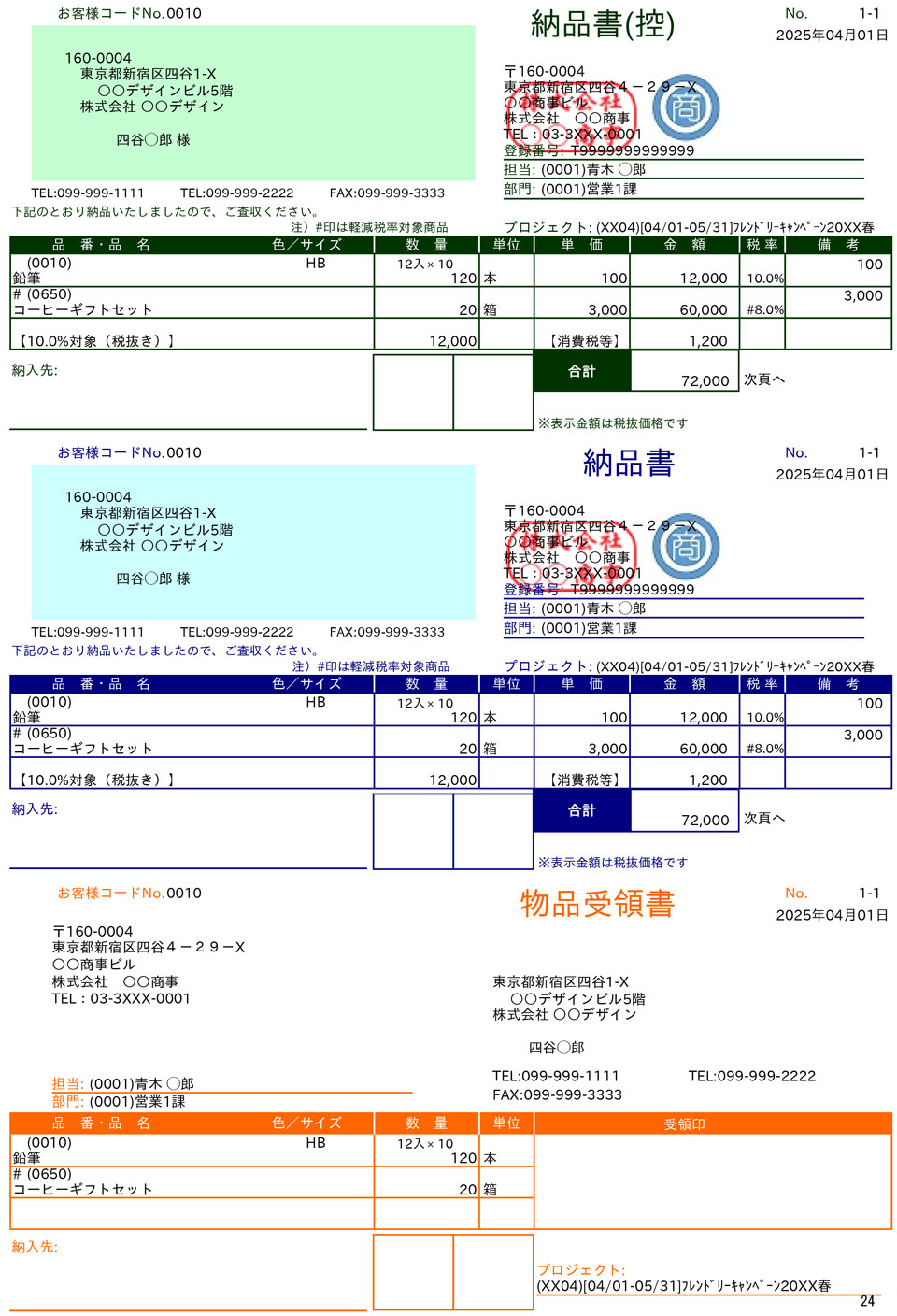This screenshot has height=1316, width=897.
Task: Click TEL : 03-3XXX-0001 on the orange slip
Action: (121, 998)
